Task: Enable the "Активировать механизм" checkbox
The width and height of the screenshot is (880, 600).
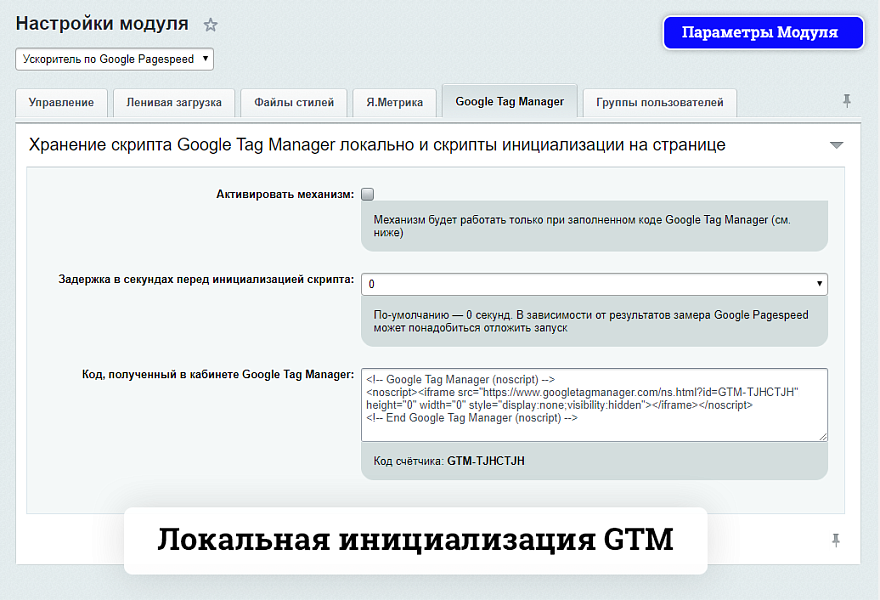Action: click(367, 194)
